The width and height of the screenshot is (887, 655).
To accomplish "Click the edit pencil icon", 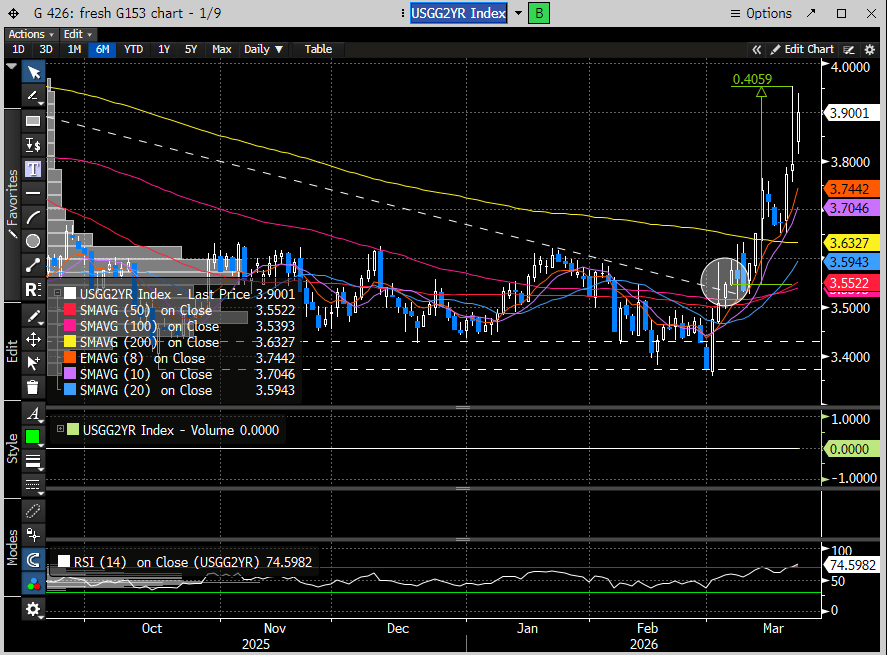I will coord(33,316).
